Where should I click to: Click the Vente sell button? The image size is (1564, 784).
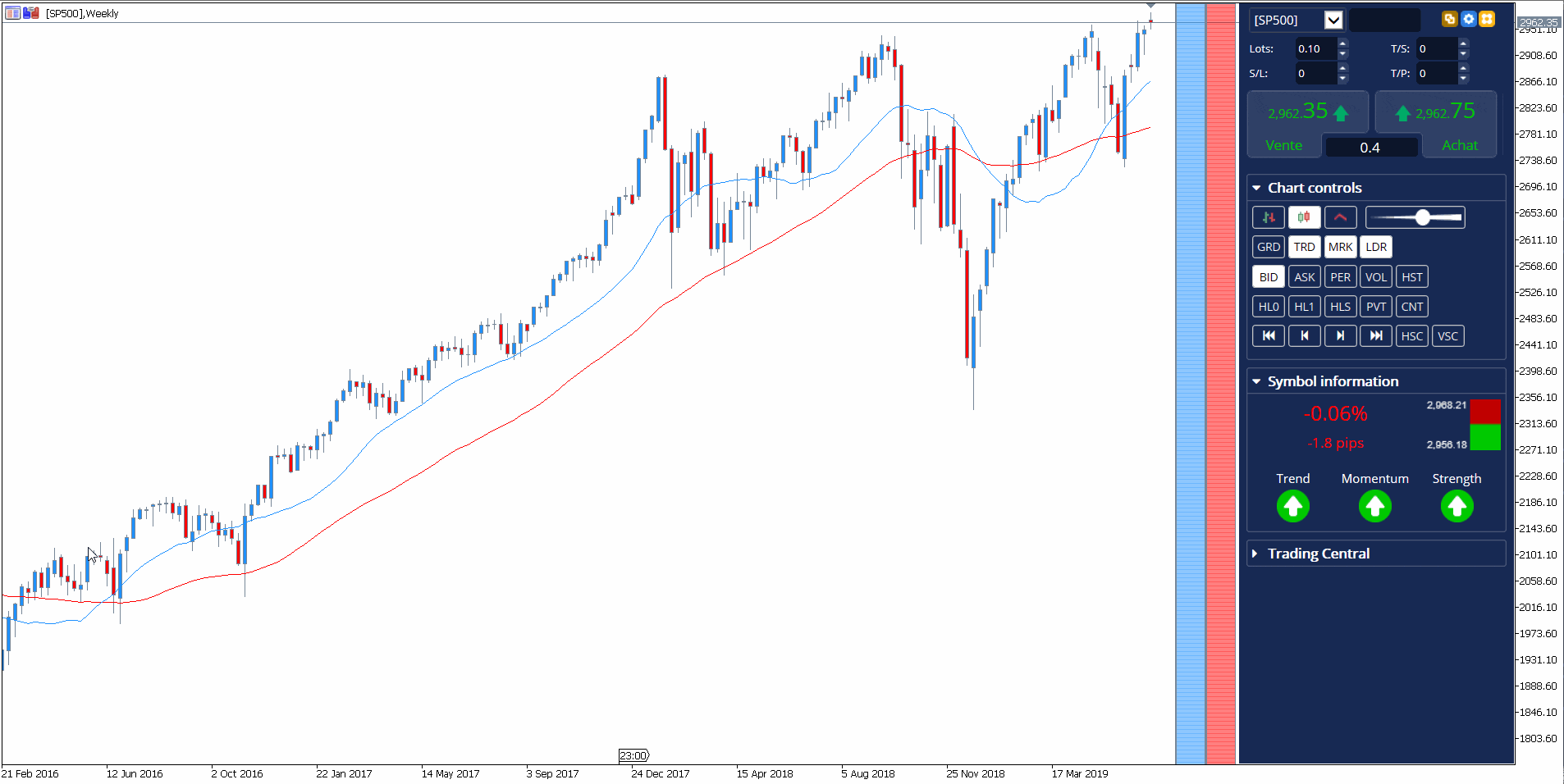[x=1284, y=144]
